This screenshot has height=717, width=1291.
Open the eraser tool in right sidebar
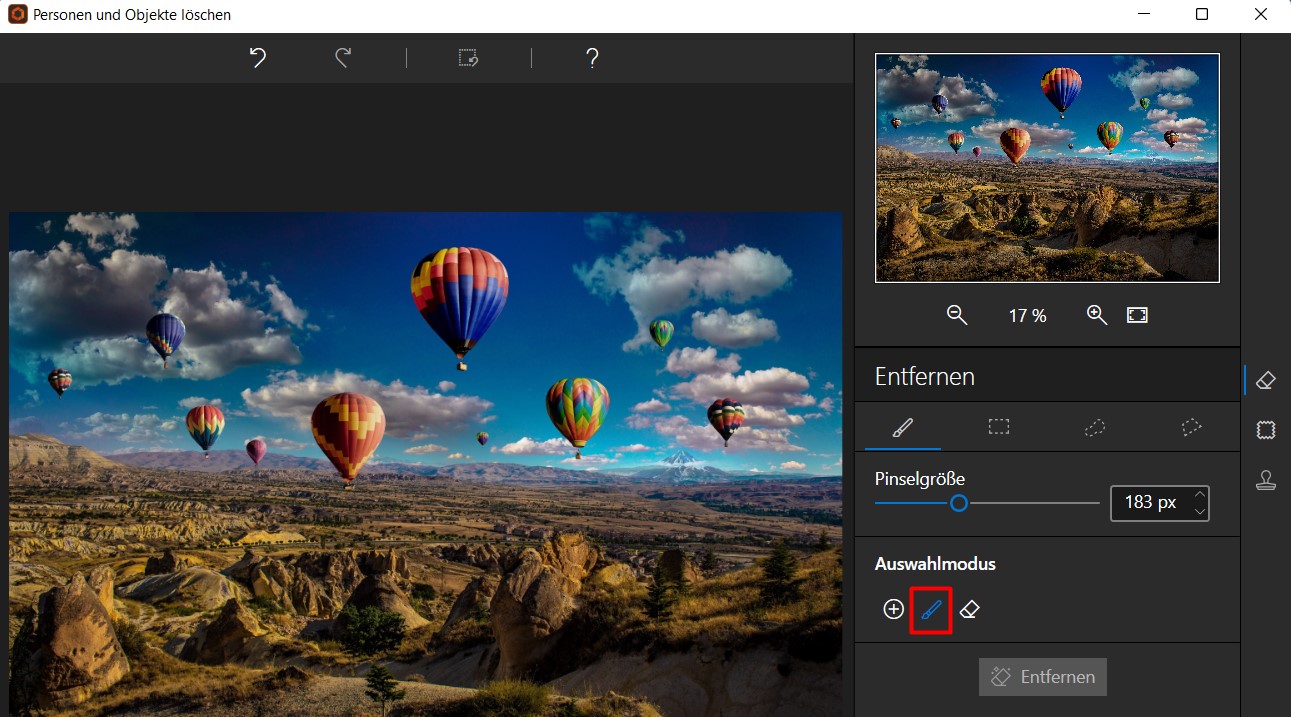[x=1265, y=380]
